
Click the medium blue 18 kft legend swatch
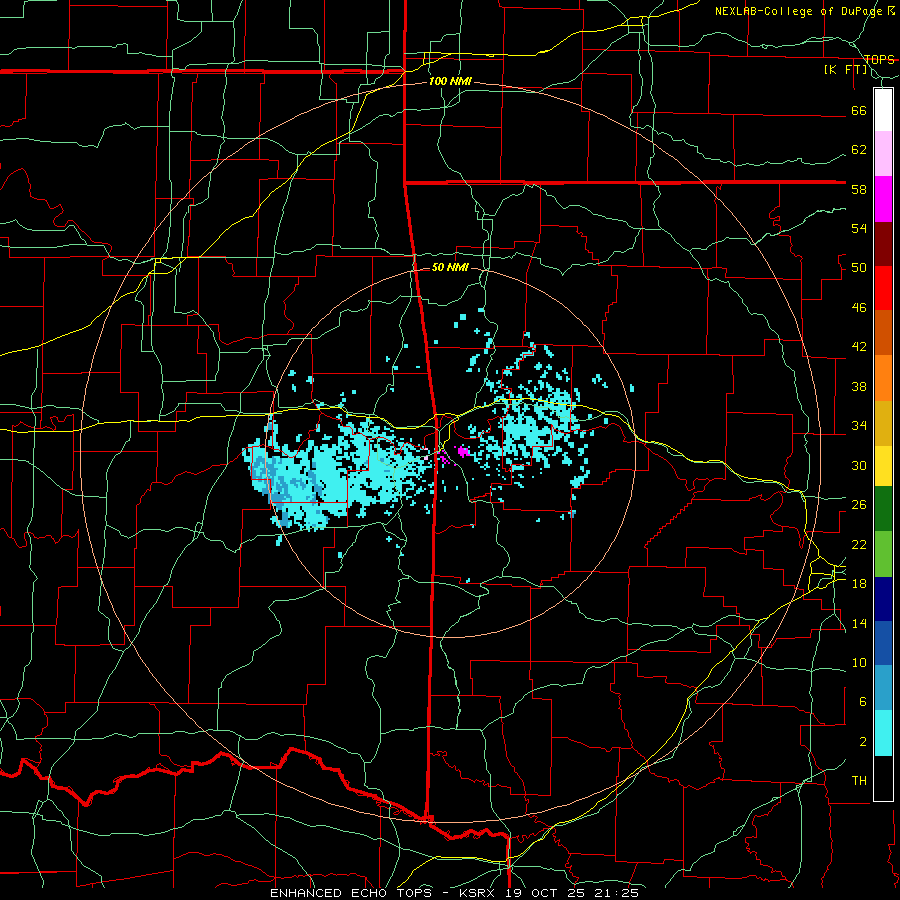(x=883, y=643)
